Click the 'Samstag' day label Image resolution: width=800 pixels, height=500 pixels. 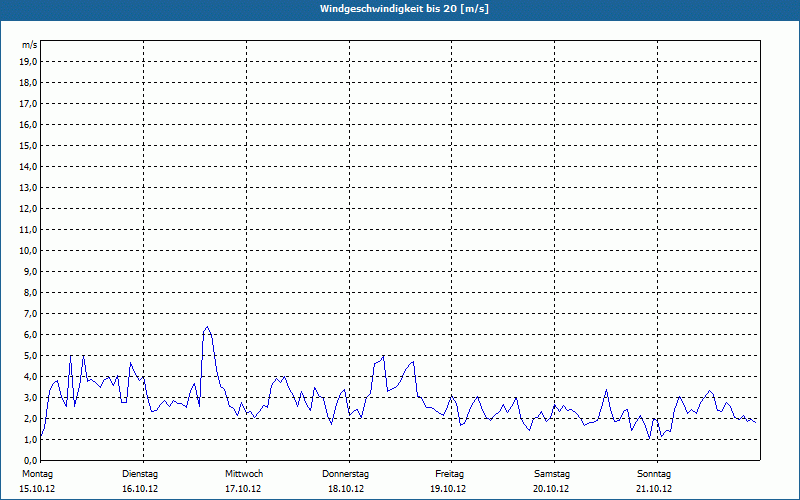click(x=552, y=474)
